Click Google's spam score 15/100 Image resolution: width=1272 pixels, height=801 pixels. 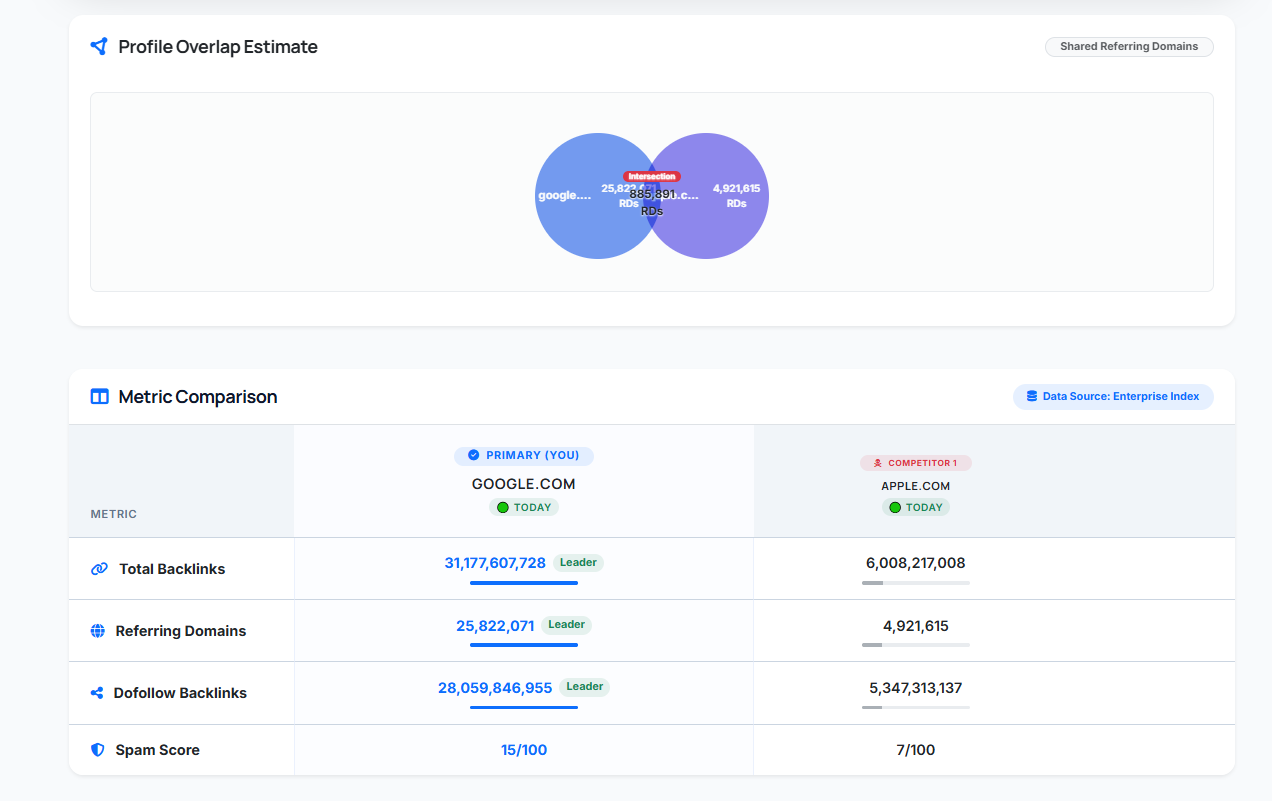click(x=524, y=750)
